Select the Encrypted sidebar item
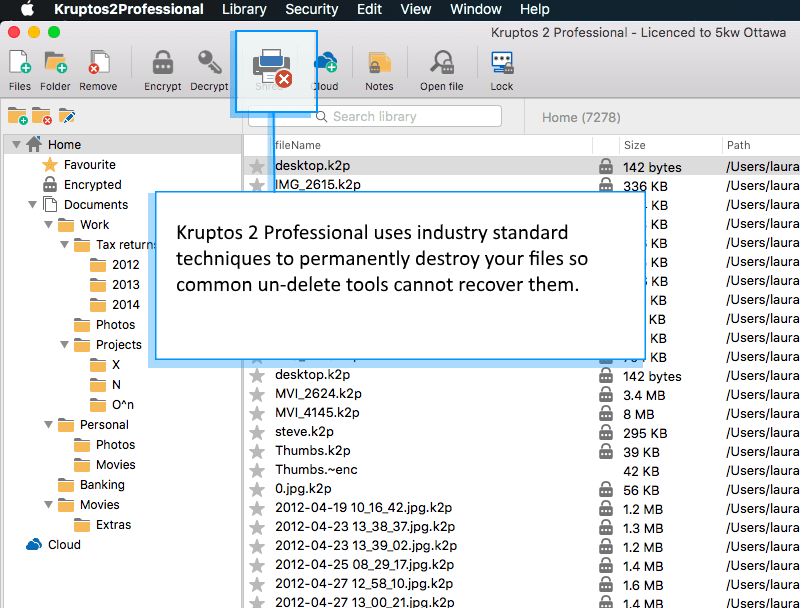 (x=92, y=185)
